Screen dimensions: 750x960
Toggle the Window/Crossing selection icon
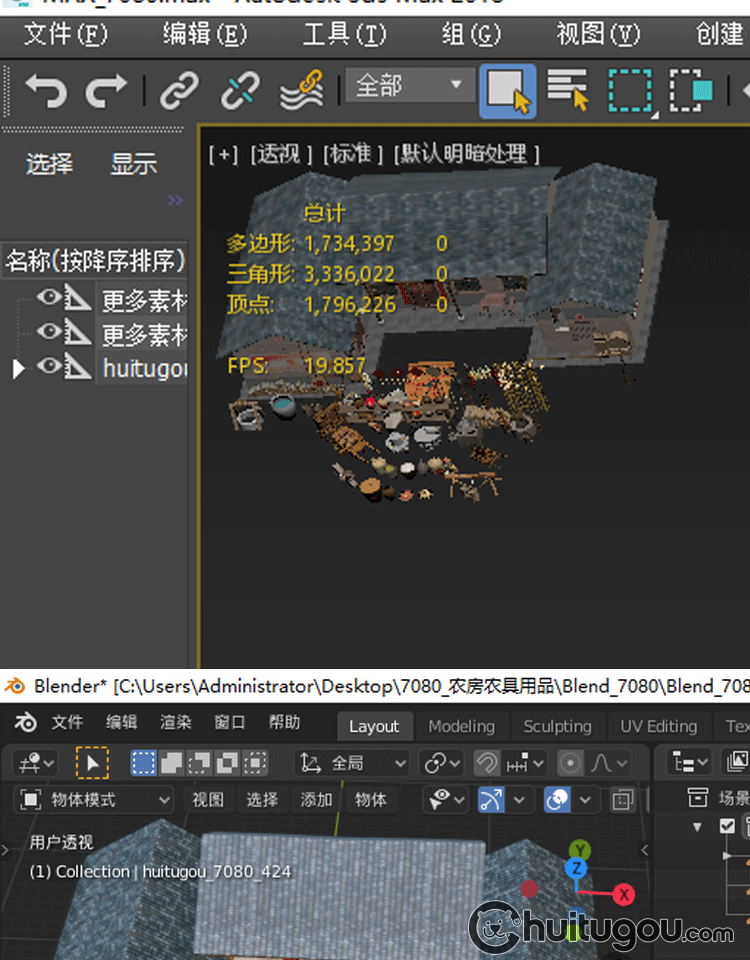coord(691,91)
